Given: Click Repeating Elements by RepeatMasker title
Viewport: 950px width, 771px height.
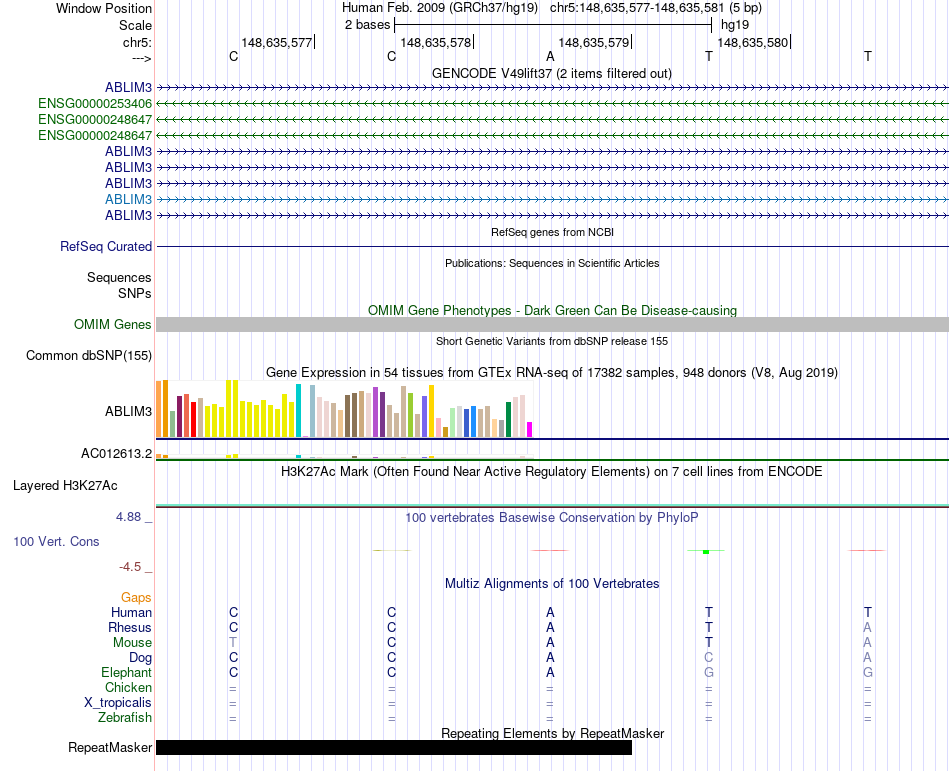Looking at the screenshot, I should (x=553, y=733).
